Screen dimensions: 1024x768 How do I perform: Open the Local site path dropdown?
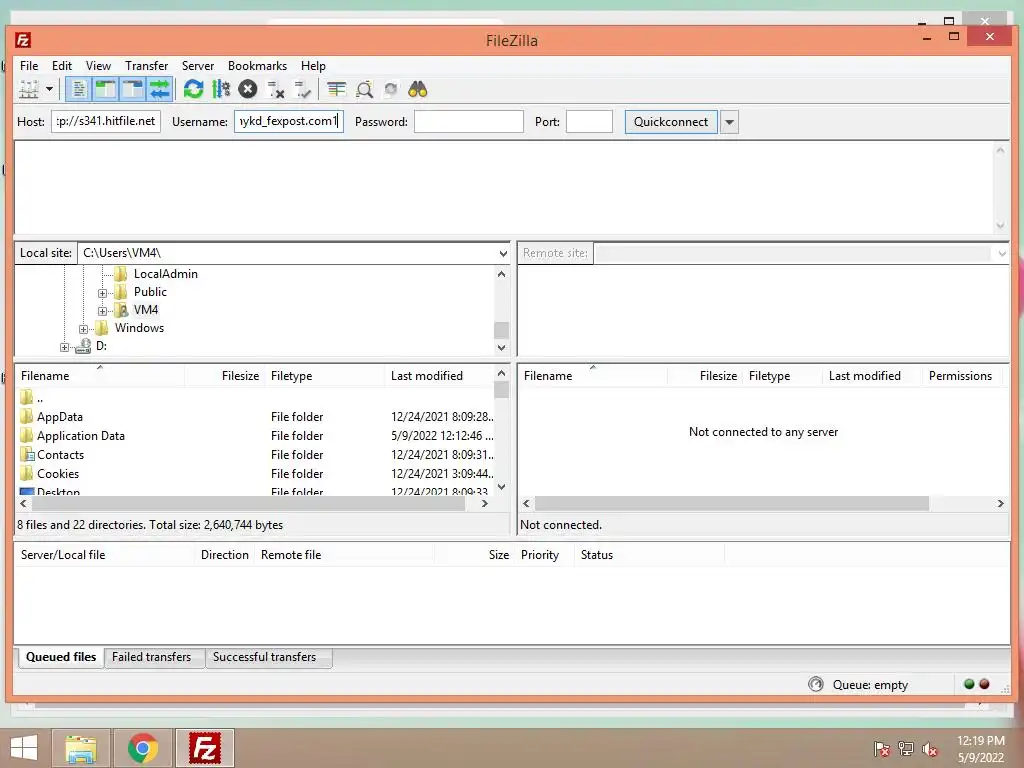[503, 253]
